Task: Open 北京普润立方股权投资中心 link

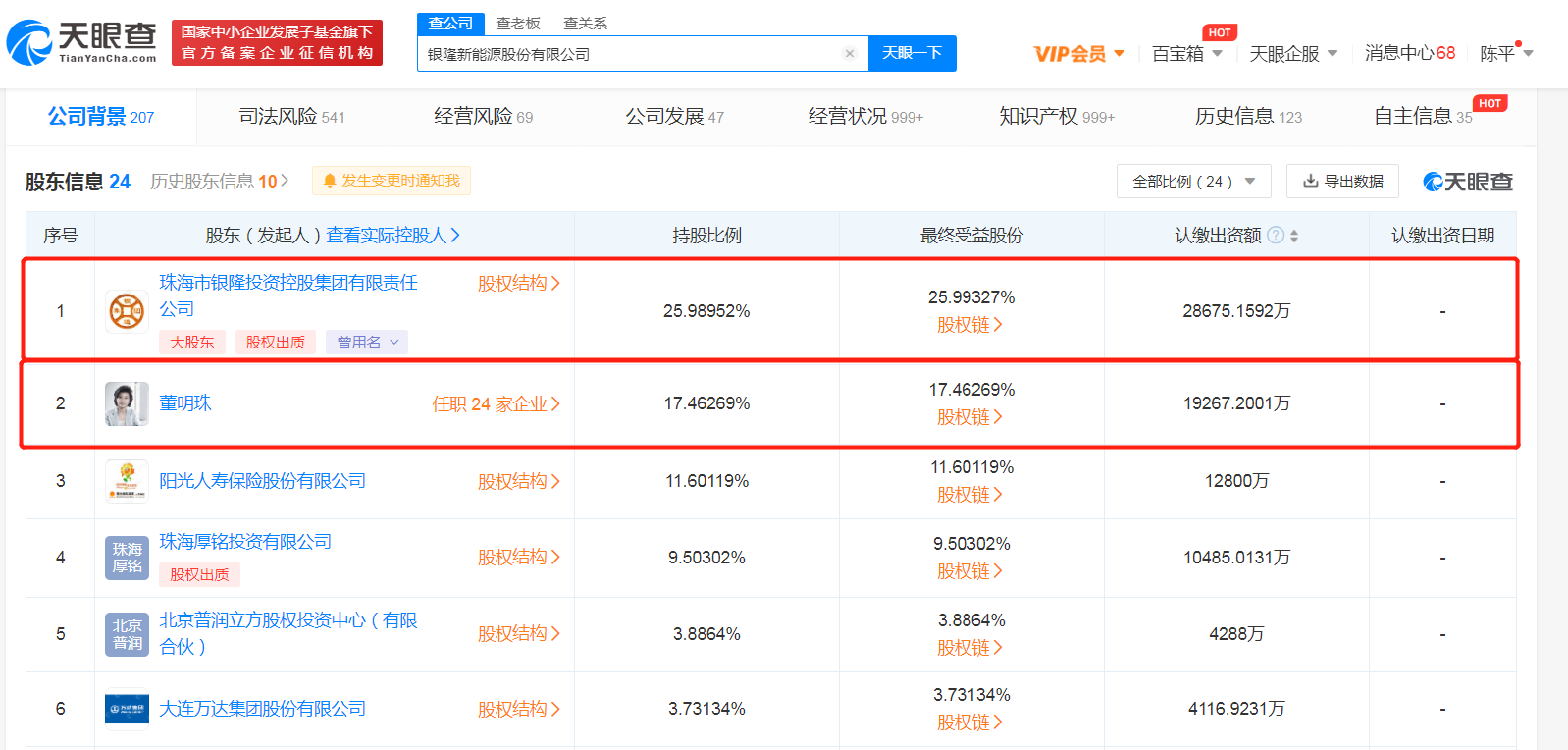Action: pyautogui.click(x=288, y=633)
